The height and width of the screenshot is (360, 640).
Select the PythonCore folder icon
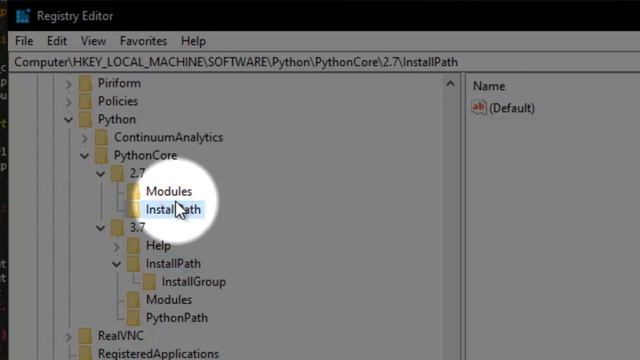[102, 155]
